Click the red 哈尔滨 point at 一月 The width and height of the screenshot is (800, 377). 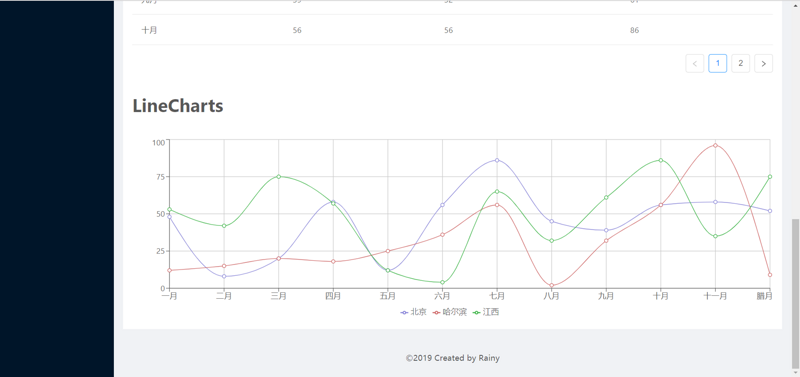[x=169, y=270]
